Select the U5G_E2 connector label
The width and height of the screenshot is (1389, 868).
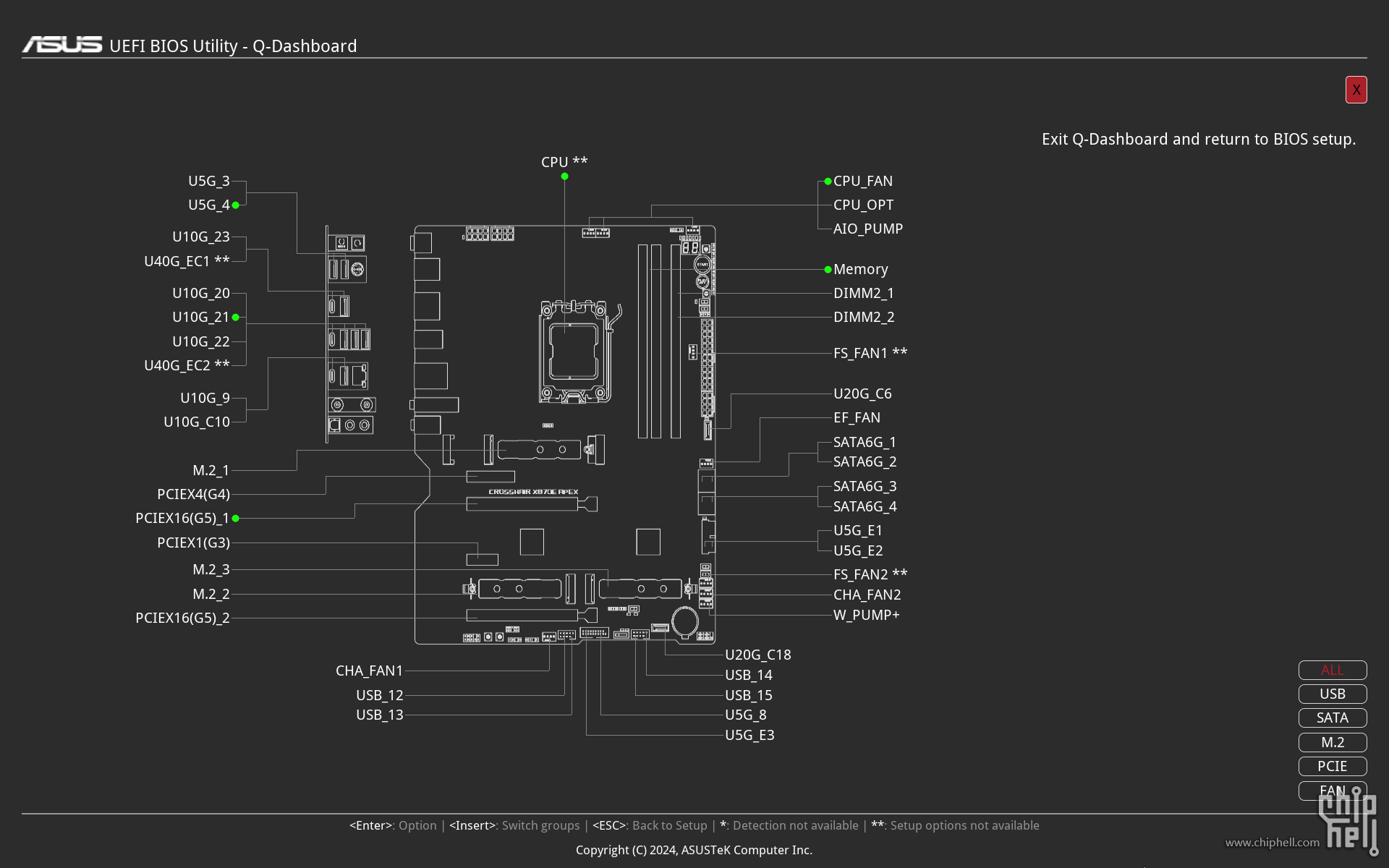click(x=858, y=550)
